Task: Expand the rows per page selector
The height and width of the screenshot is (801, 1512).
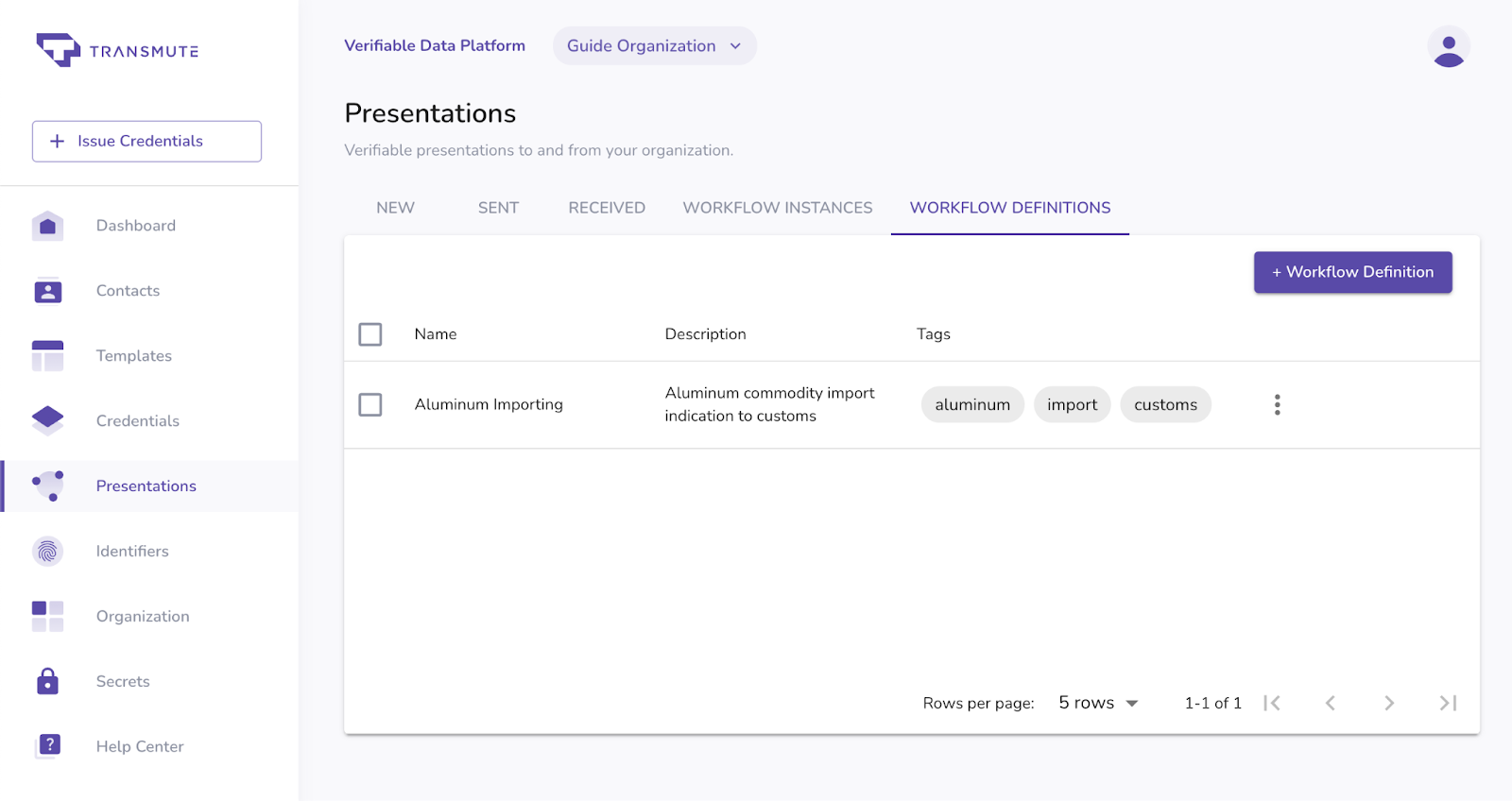Action: [x=1098, y=703]
